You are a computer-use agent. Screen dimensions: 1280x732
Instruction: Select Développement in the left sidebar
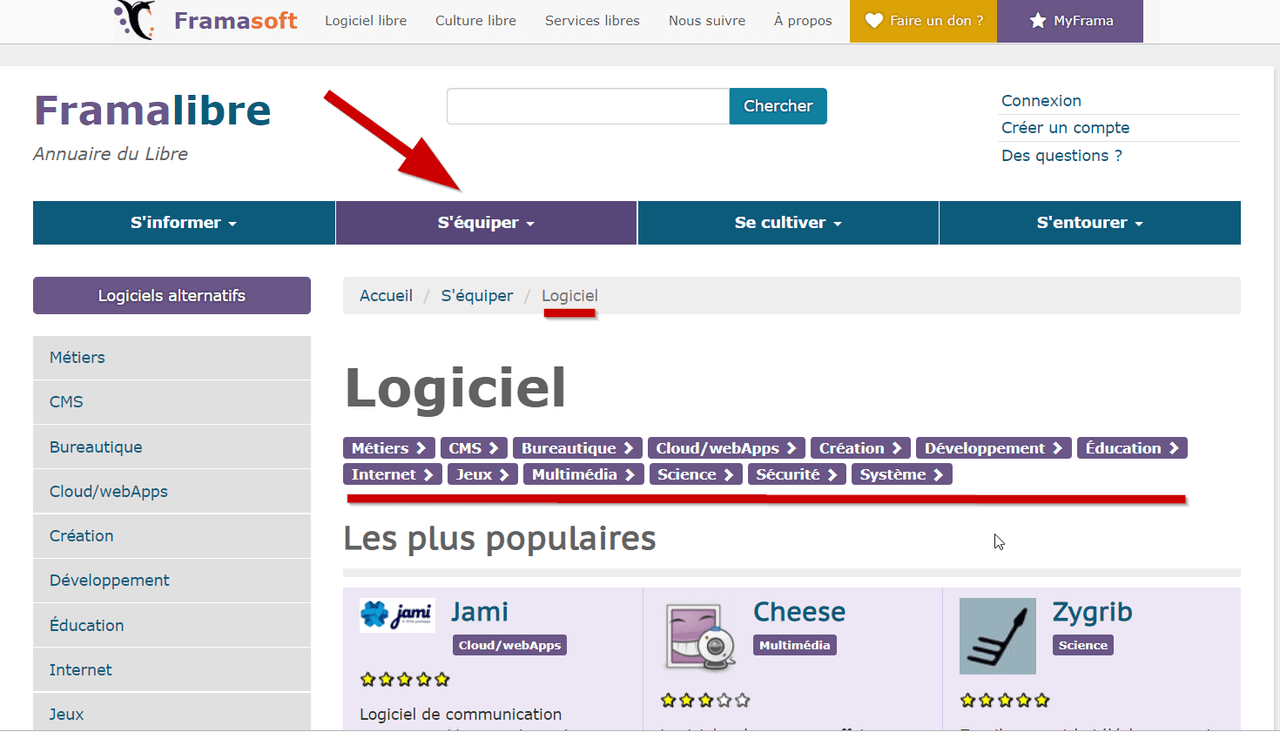[172, 580]
